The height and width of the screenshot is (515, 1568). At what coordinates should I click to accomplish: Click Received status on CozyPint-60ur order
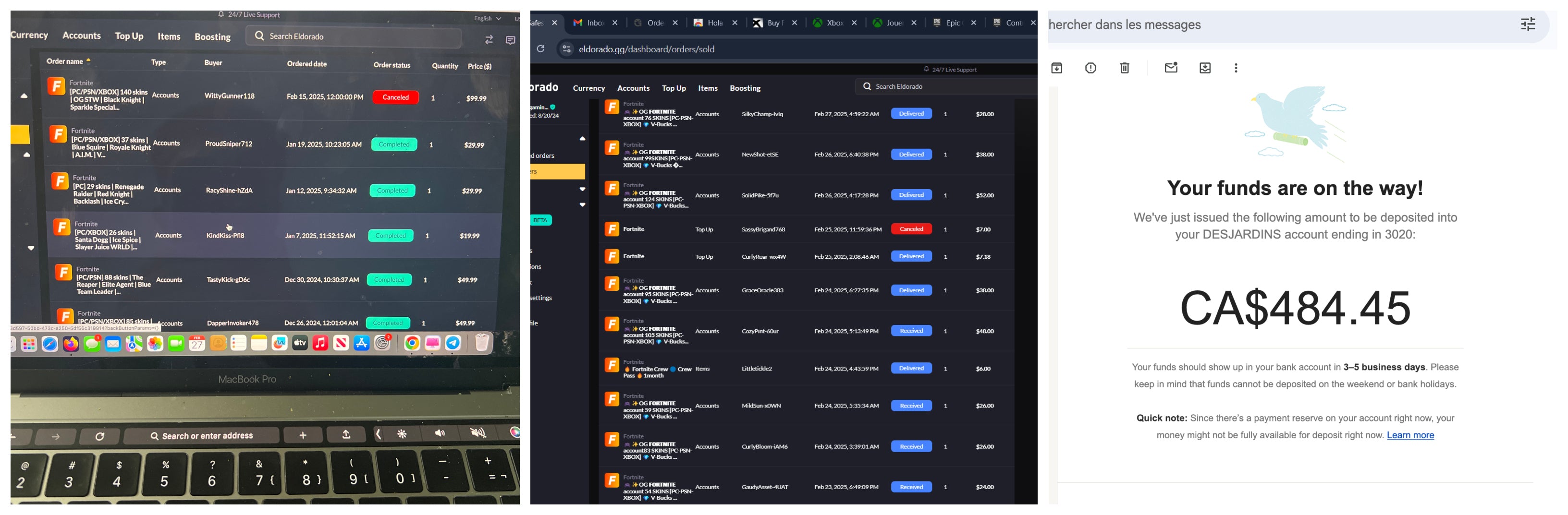coord(911,331)
